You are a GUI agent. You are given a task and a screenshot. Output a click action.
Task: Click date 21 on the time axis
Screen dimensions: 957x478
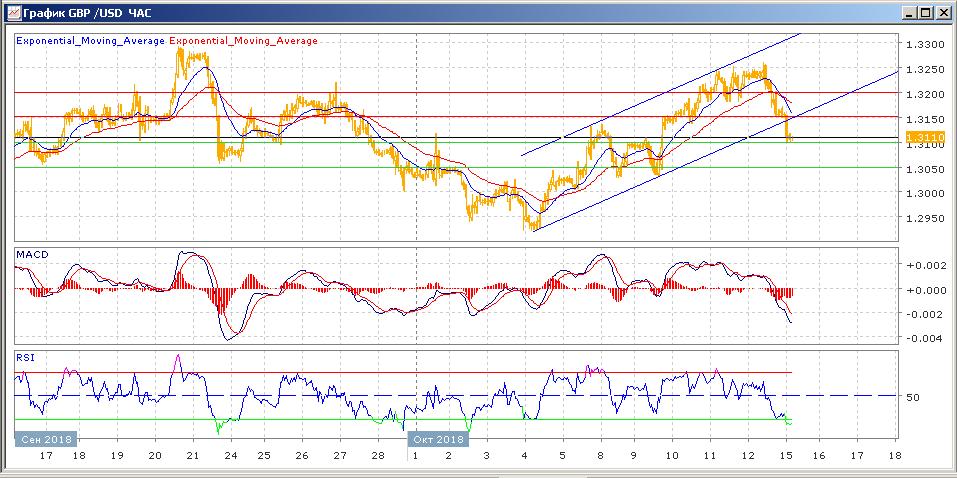[191, 454]
